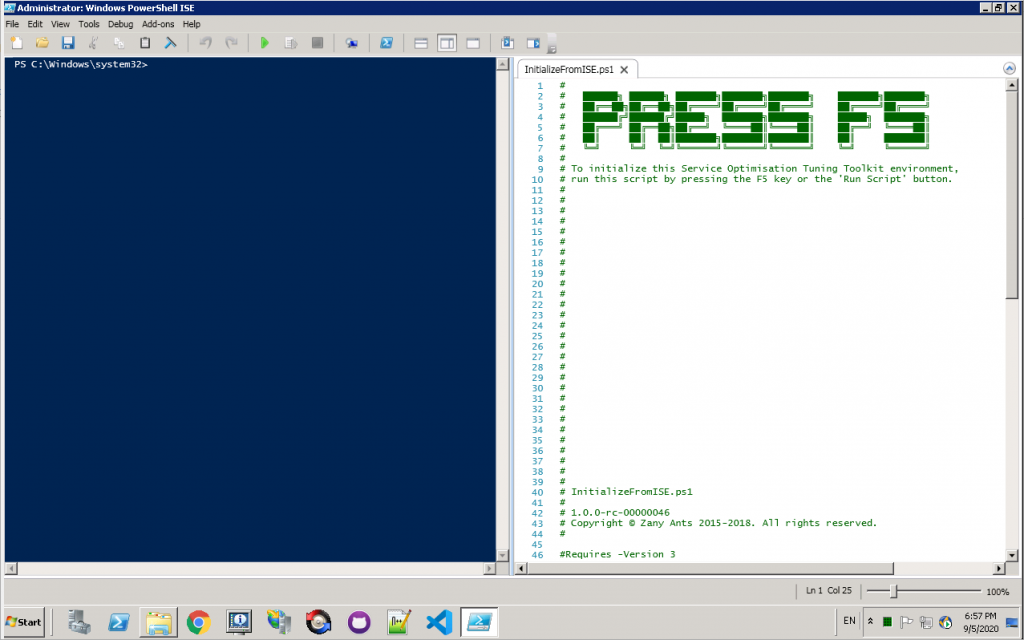Open the View menu
1024x640 pixels.
point(60,24)
